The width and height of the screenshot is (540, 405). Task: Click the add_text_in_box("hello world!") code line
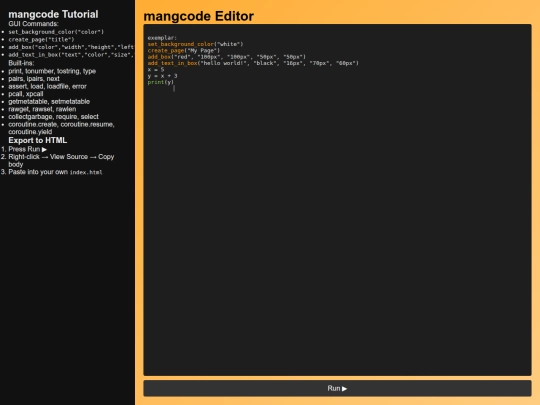click(x=253, y=63)
